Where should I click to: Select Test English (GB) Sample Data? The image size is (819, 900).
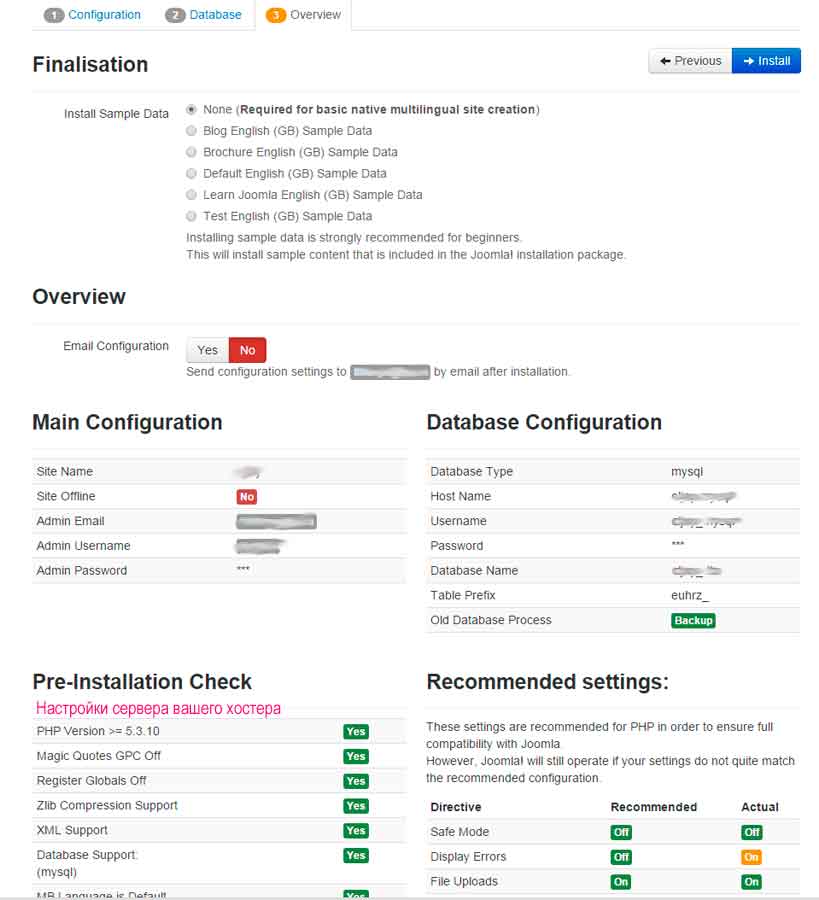point(192,216)
